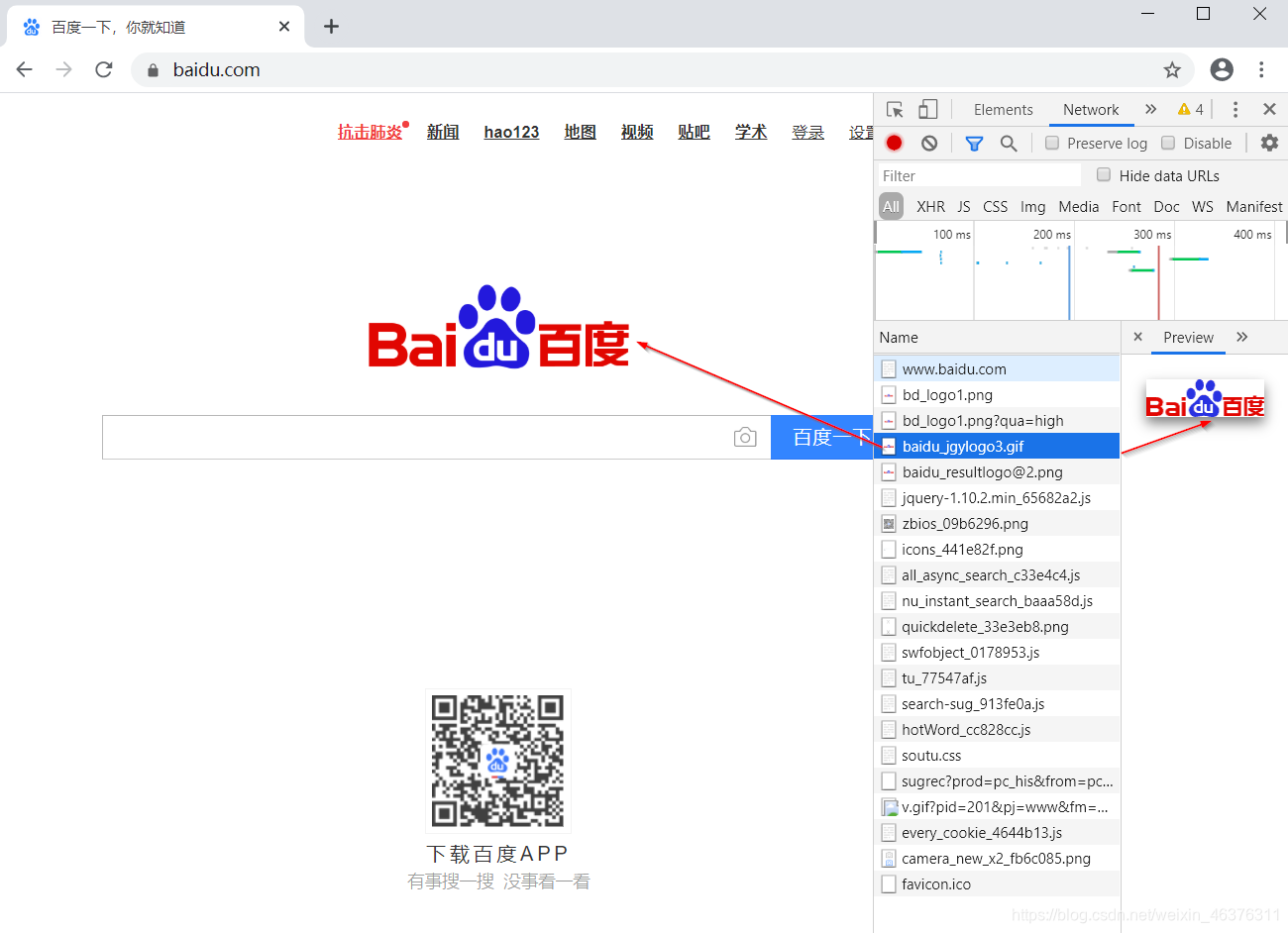Viewport: 1288px width, 933px height.
Task: Expand more preview pane tabs chevron
Action: (x=1242, y=337)
